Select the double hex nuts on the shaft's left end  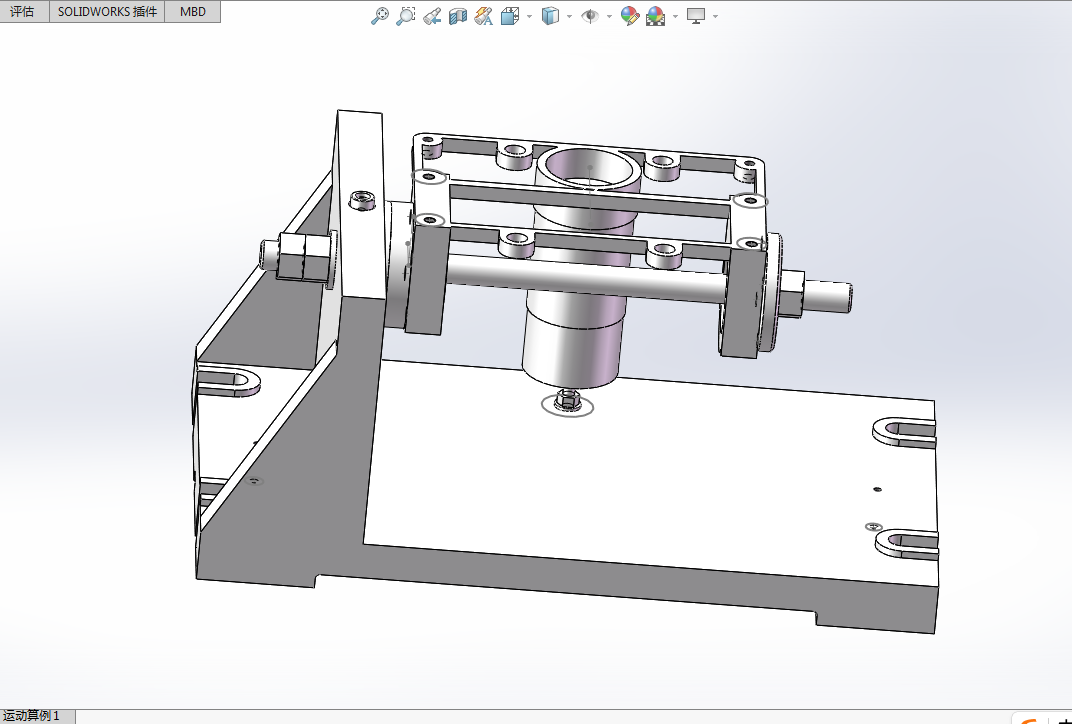pyautogui.click(x=303, y=256)
